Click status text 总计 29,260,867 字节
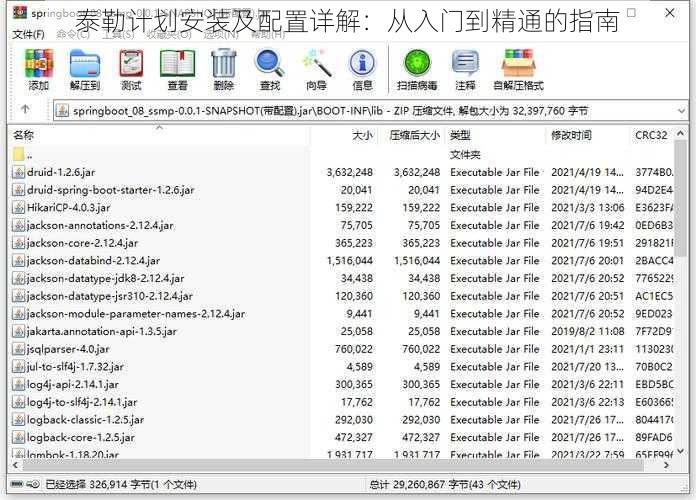This screenshot has width=696, height=500. tap(419, 484)
